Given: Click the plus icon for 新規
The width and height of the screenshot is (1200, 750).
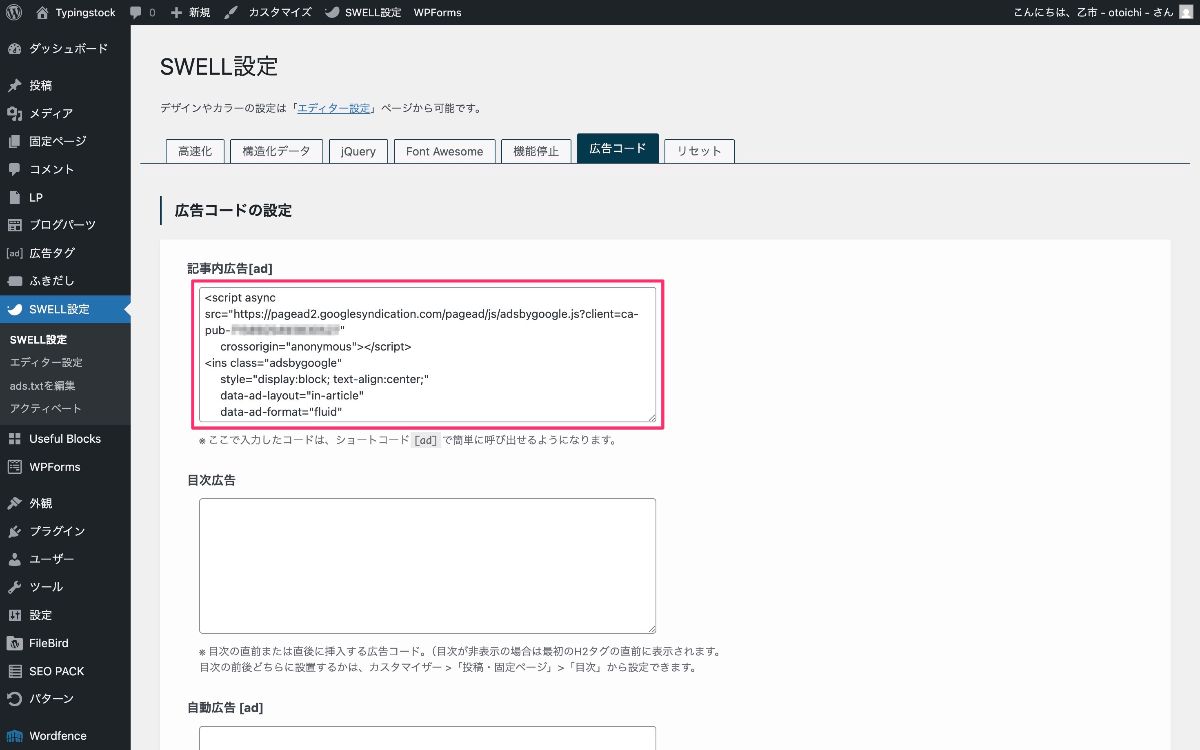Looking at the screenshot, I should [176, 13].
